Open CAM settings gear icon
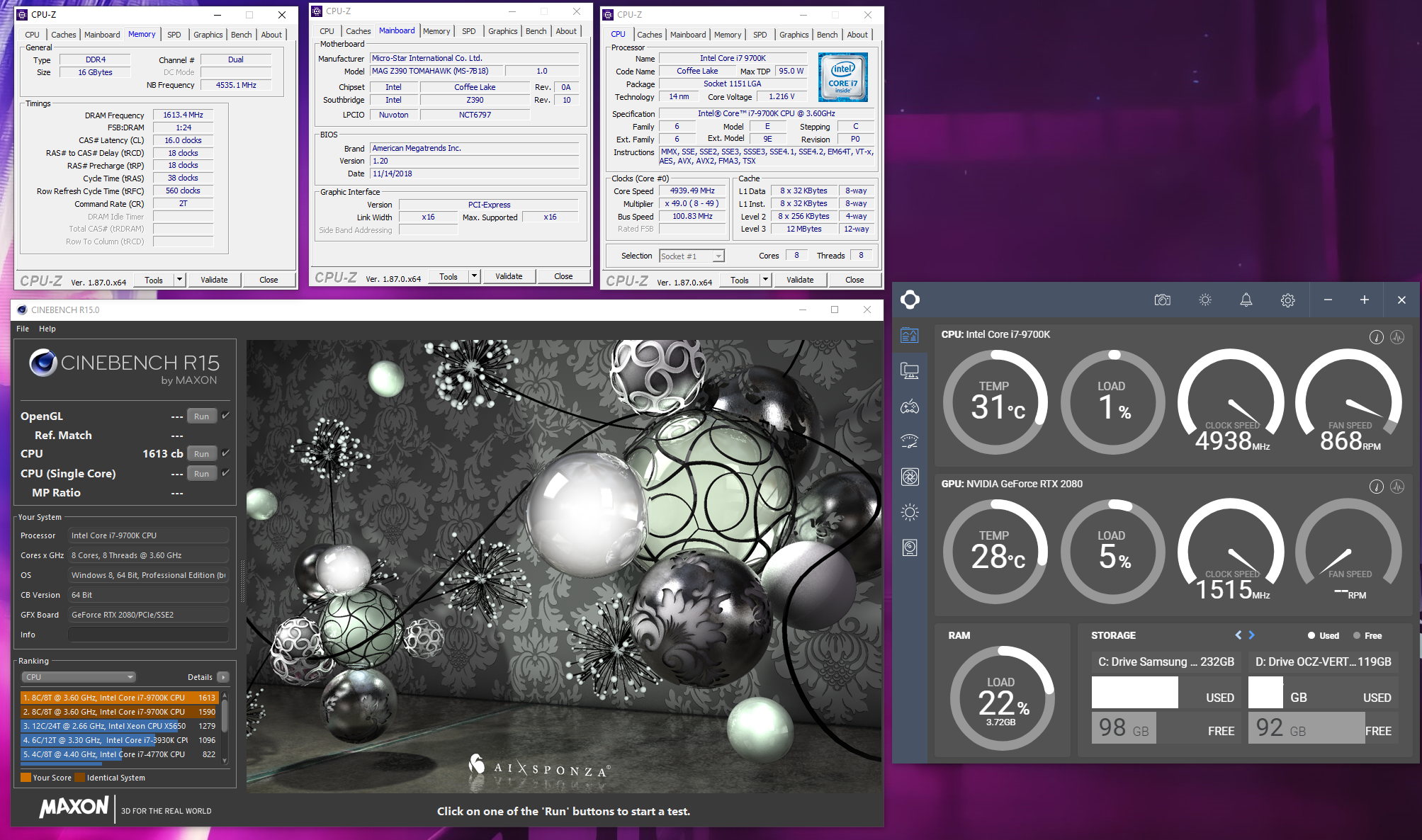Screen dimensions: 1422x840 tap(1288, 300)
